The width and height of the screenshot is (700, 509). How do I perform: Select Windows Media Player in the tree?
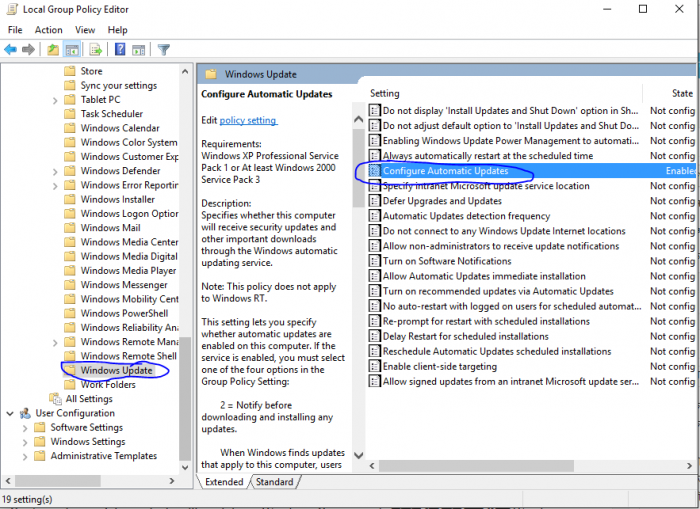(128, 271)
